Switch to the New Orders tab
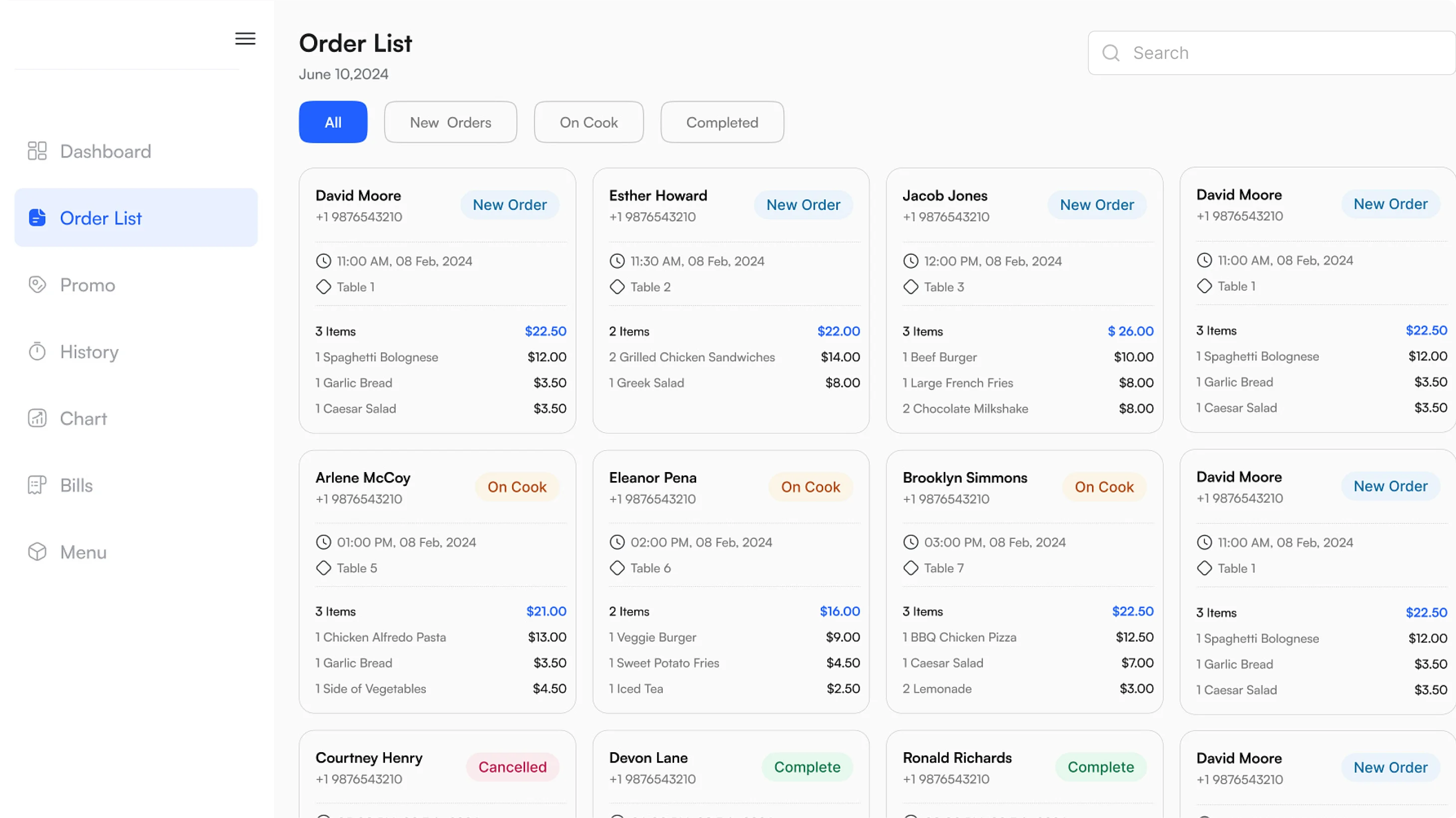 point(450,122)
